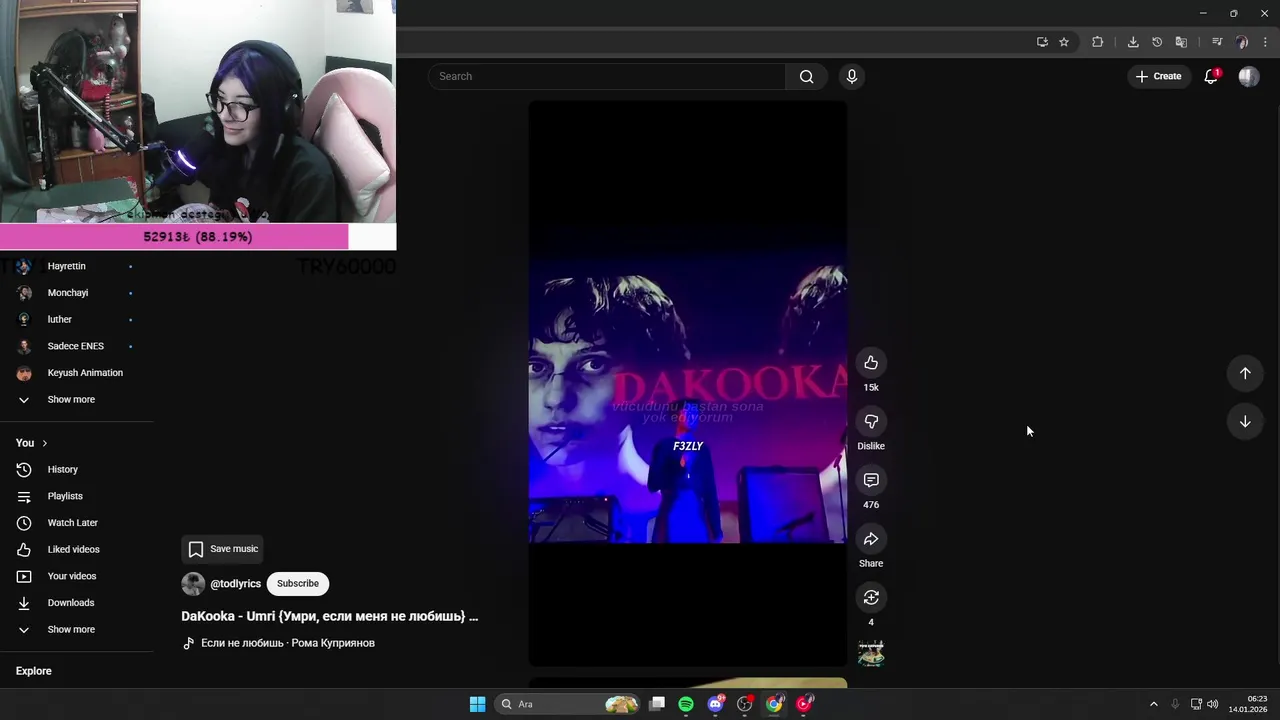Open Chrome three-dot menu

[1265, 42]
